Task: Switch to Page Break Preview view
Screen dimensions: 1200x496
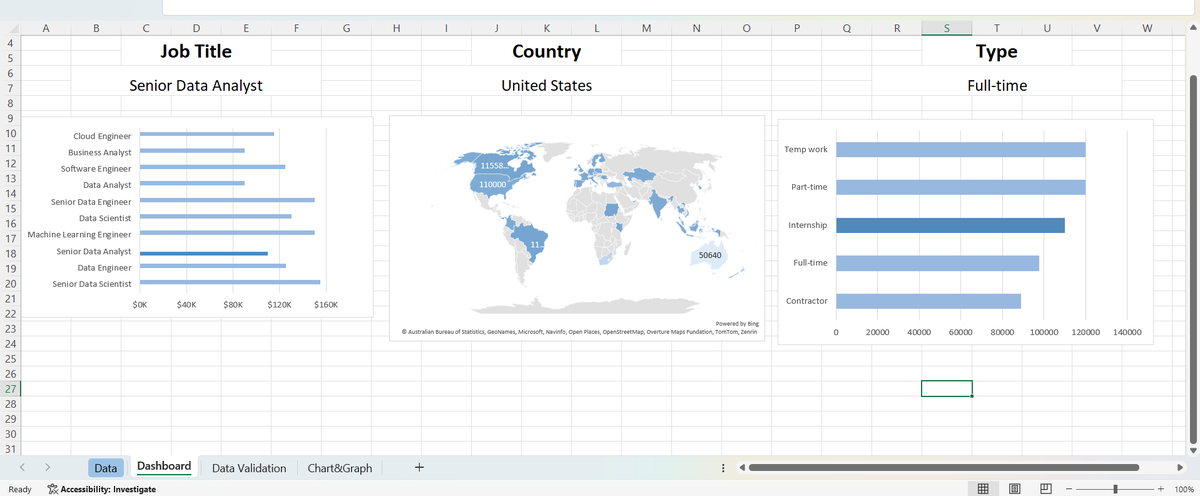Action: click(x=1046, y=489)
